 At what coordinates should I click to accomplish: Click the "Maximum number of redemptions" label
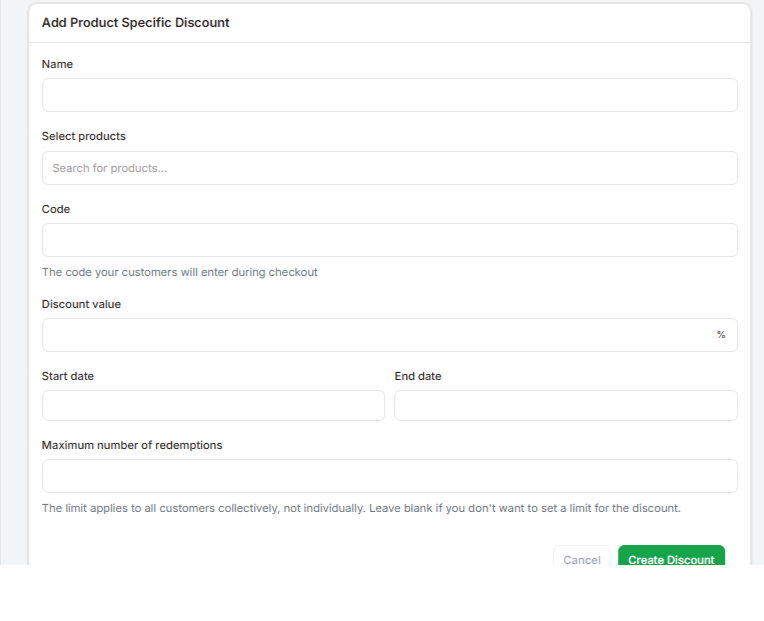click(x=132, y=445)
